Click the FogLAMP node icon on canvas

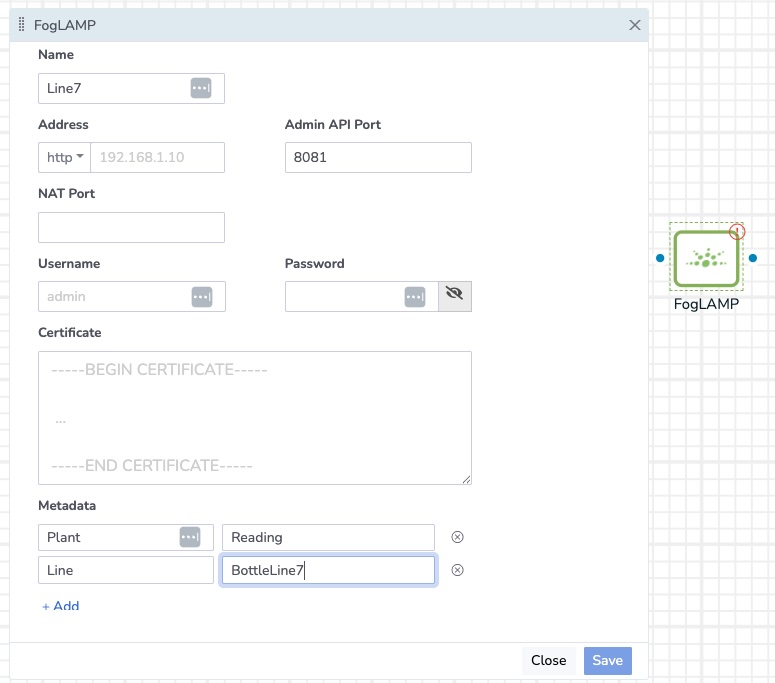point(706,258)
